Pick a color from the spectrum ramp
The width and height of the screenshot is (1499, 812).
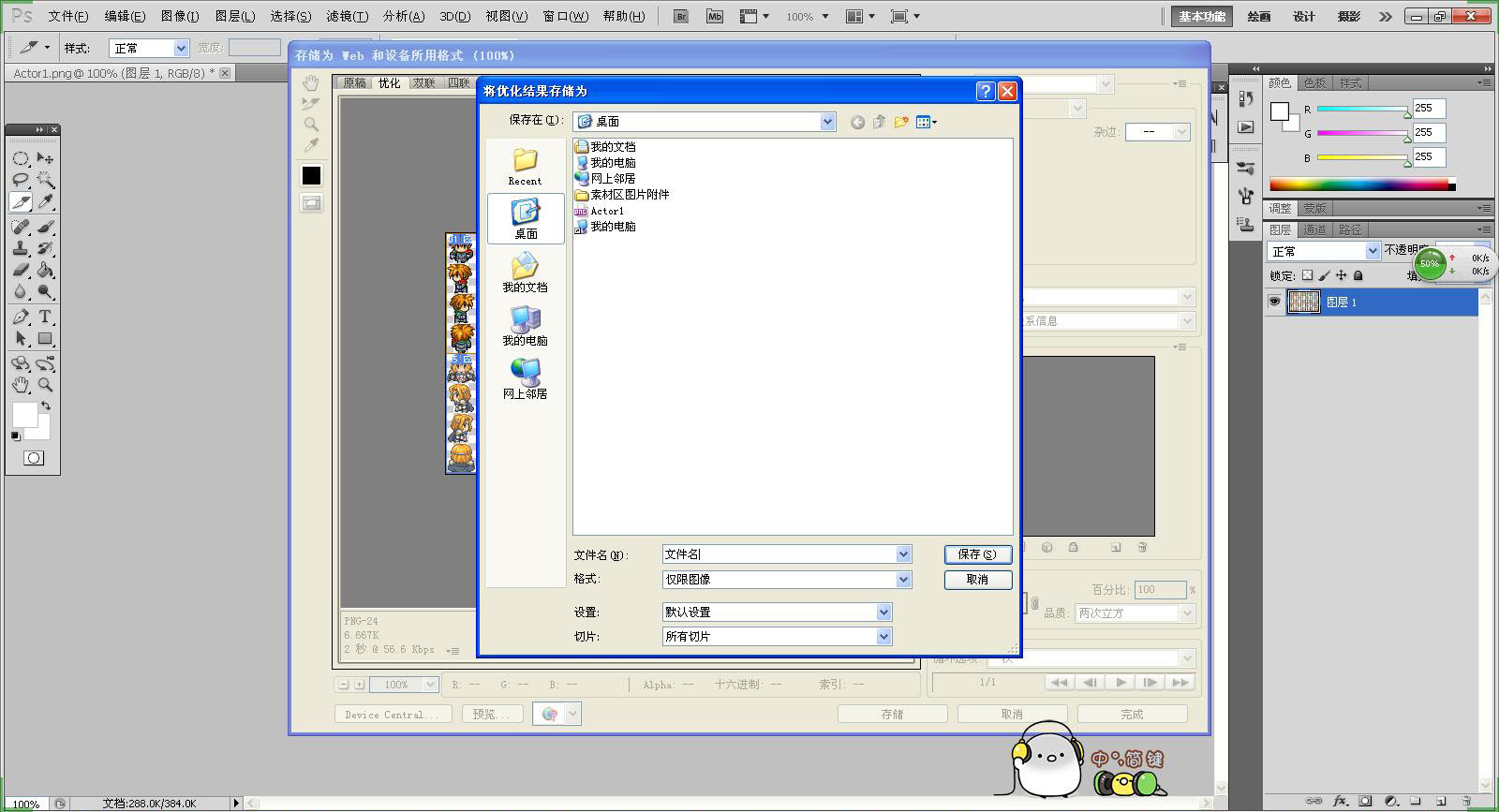pyautogui.click(x=1362, y=185)
